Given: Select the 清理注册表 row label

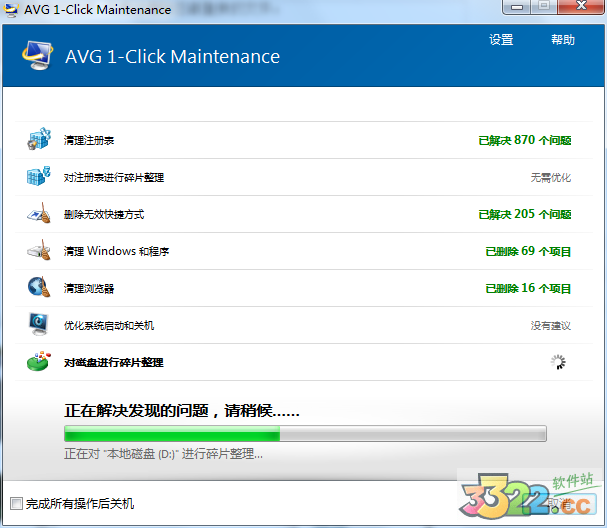Looking at the screenshot, I should pos(89,140).
